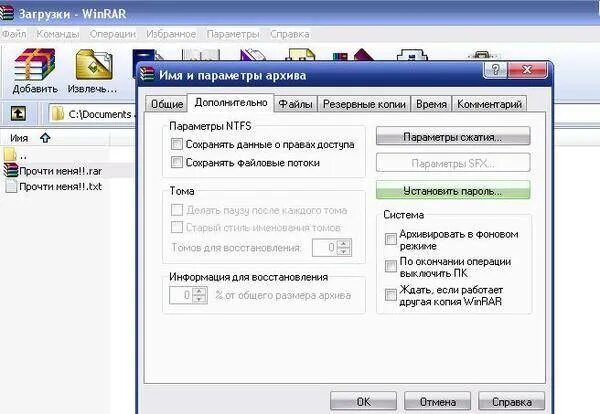The height and width of the screenshot is (414, 600).
Task: Switch to the Время tab
Action: click(431, 104)
